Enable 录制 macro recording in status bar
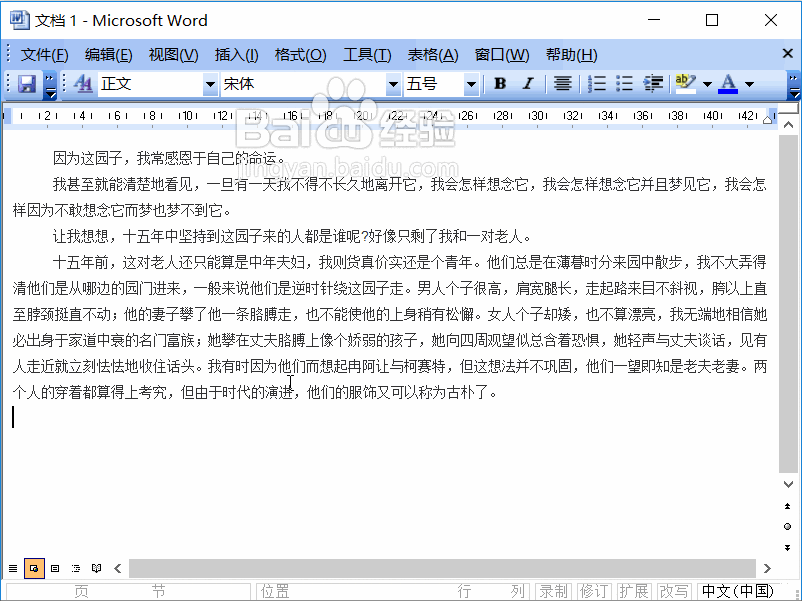Image resolution: width=802 pixels, height=601 pixels. coord(553,590)
